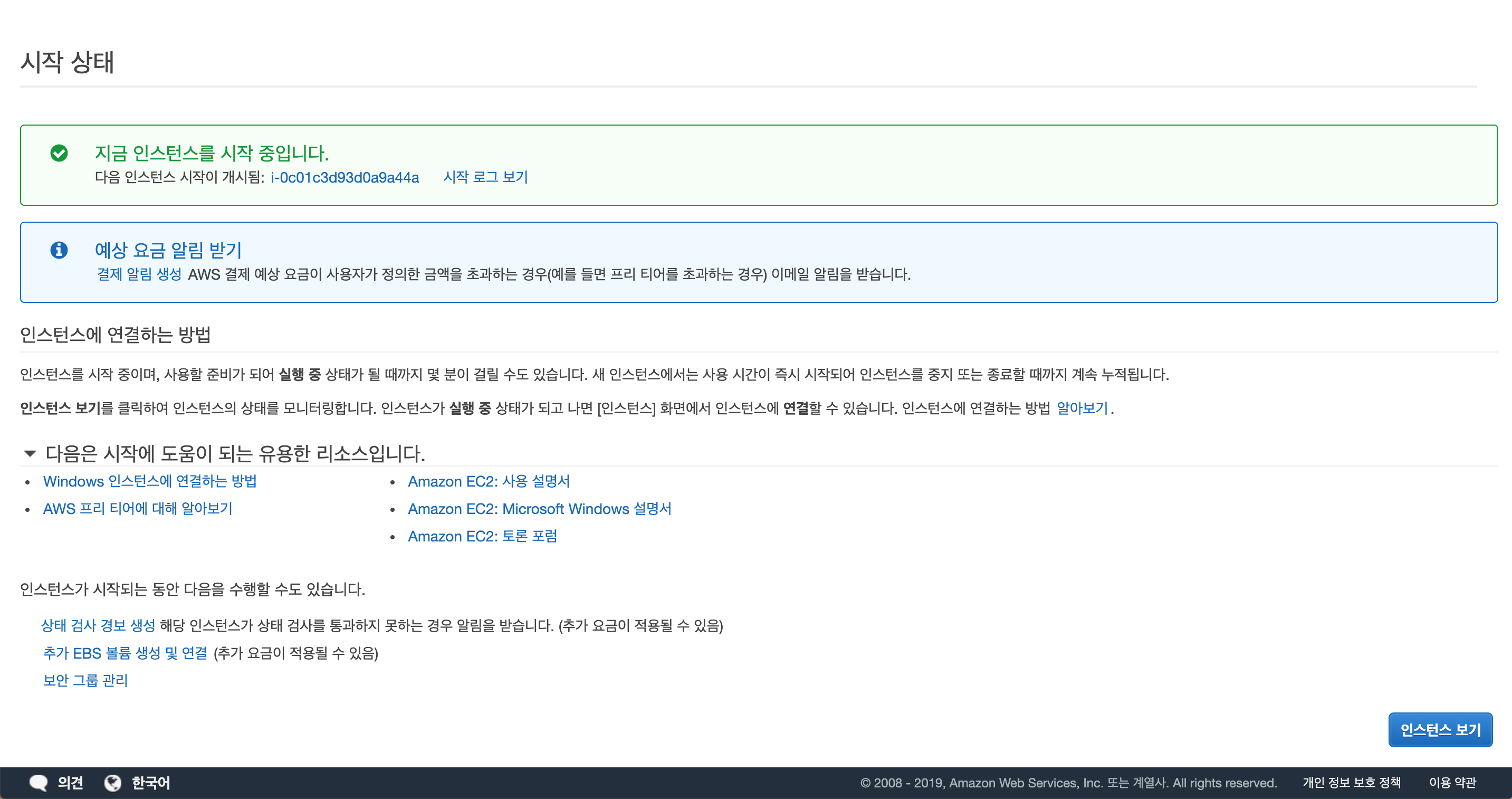Open AWS 프리 티어에 대해 알아보기 link
1512x799 pixels.
coord(137,508)
